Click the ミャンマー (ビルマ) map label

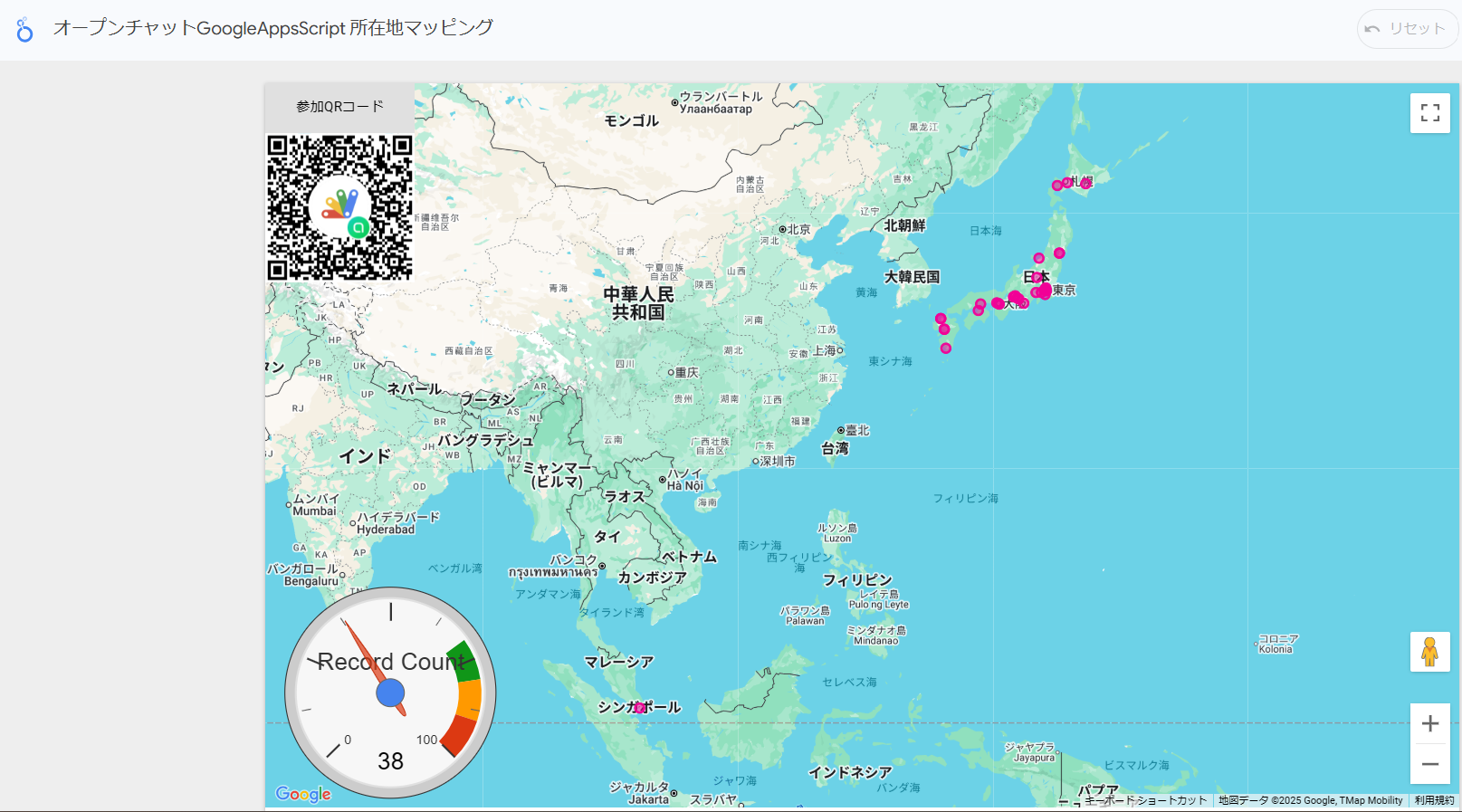pos(558,474)
